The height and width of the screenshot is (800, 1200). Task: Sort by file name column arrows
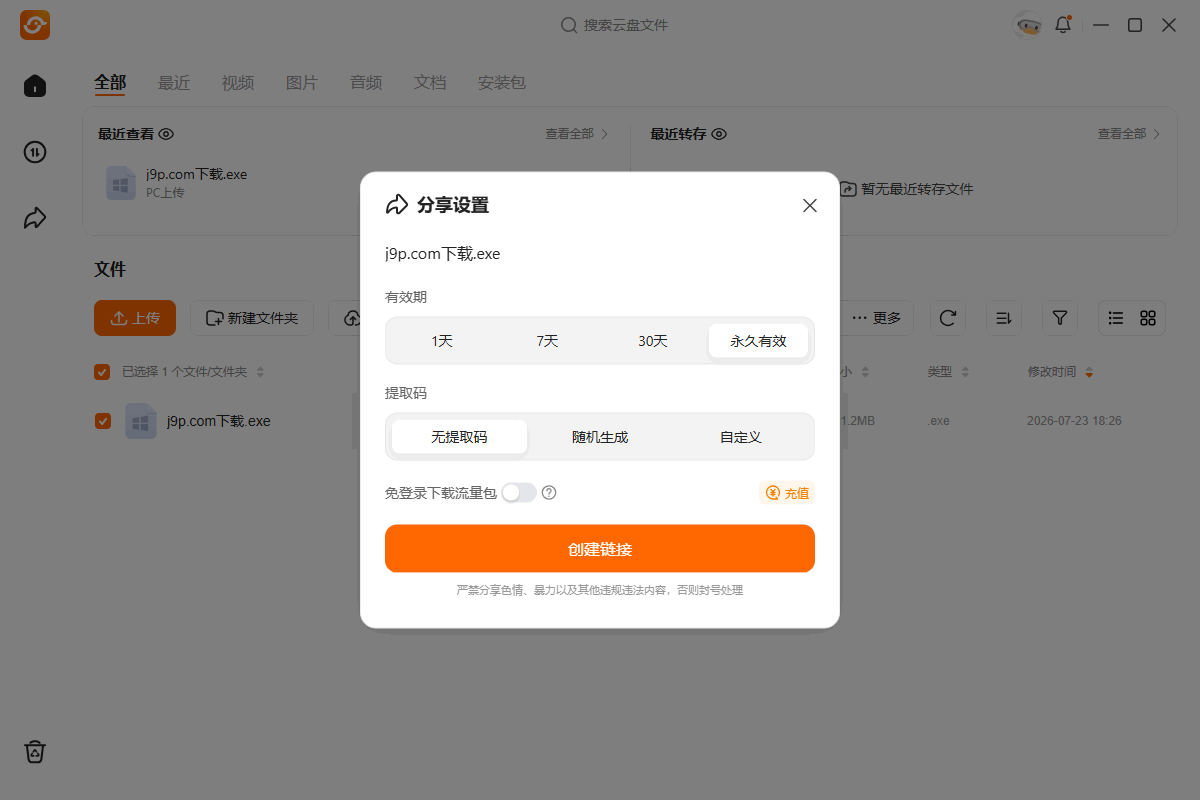pyautogui.click(x=260, y=372)
